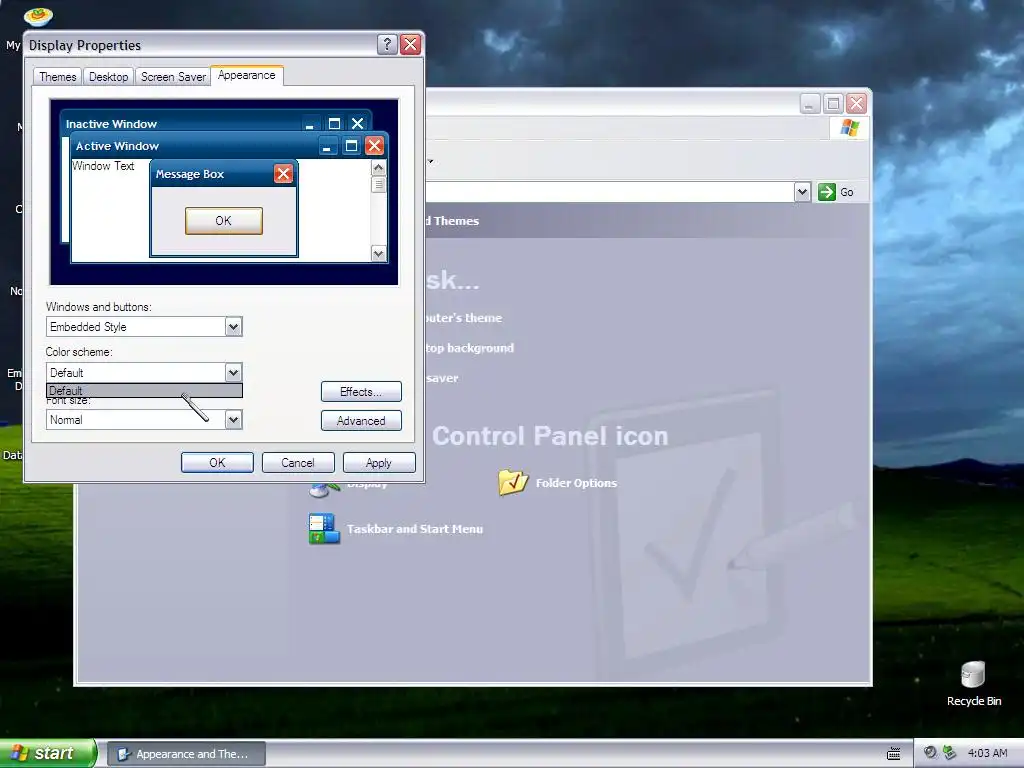Apply the display settings
Screen dimensions: 1024x768
coord(379,462)
